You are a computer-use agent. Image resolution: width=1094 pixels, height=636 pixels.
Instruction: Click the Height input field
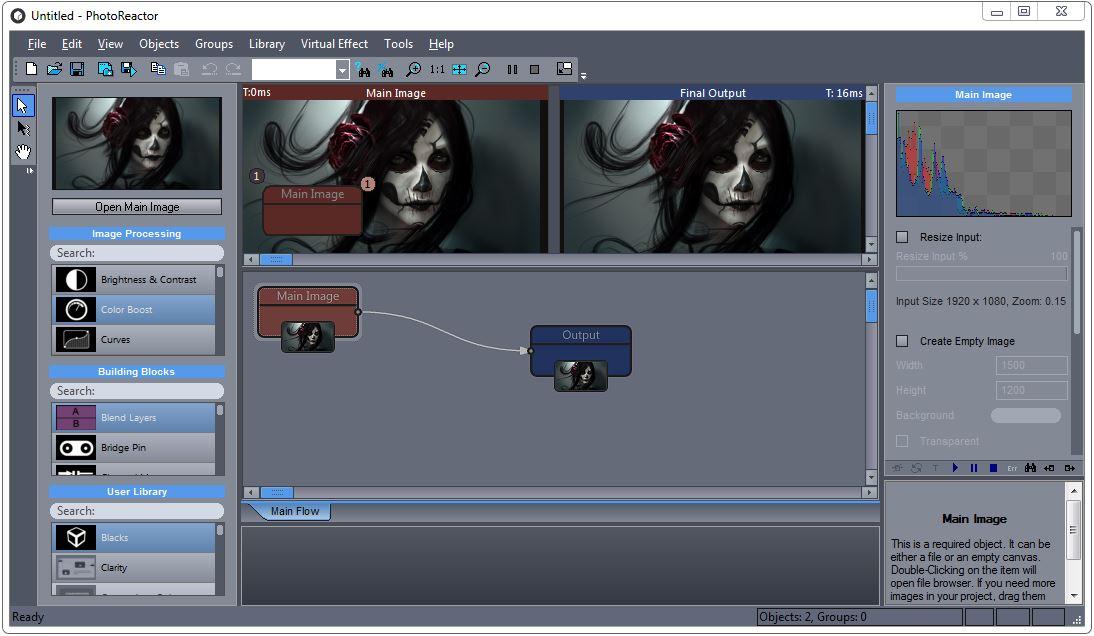1031,391
